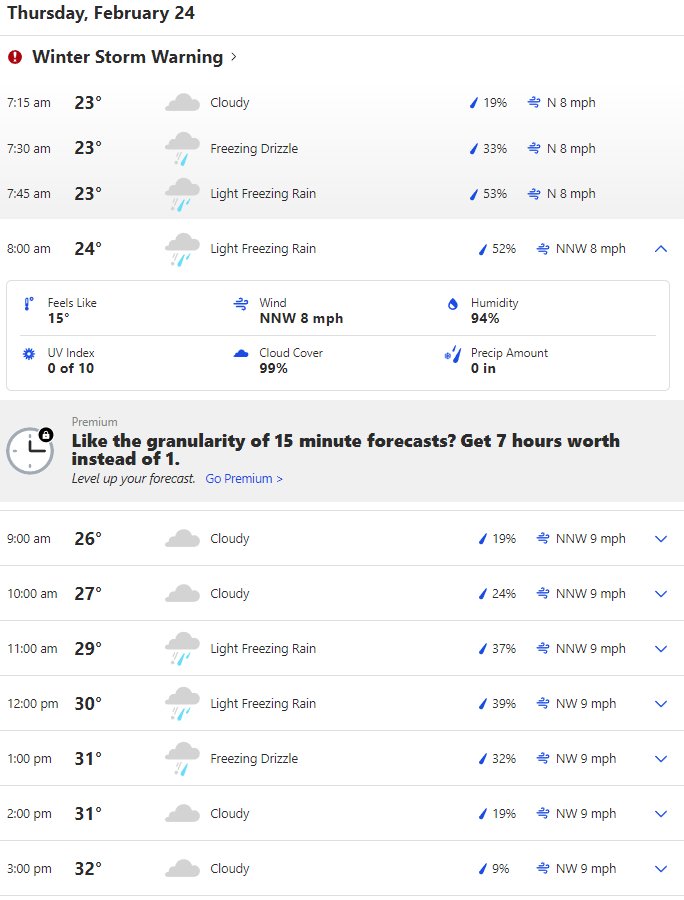This screenshot has width=684, height=900.
Task: Click the UV Index sun icon
Action: point(28,354)
